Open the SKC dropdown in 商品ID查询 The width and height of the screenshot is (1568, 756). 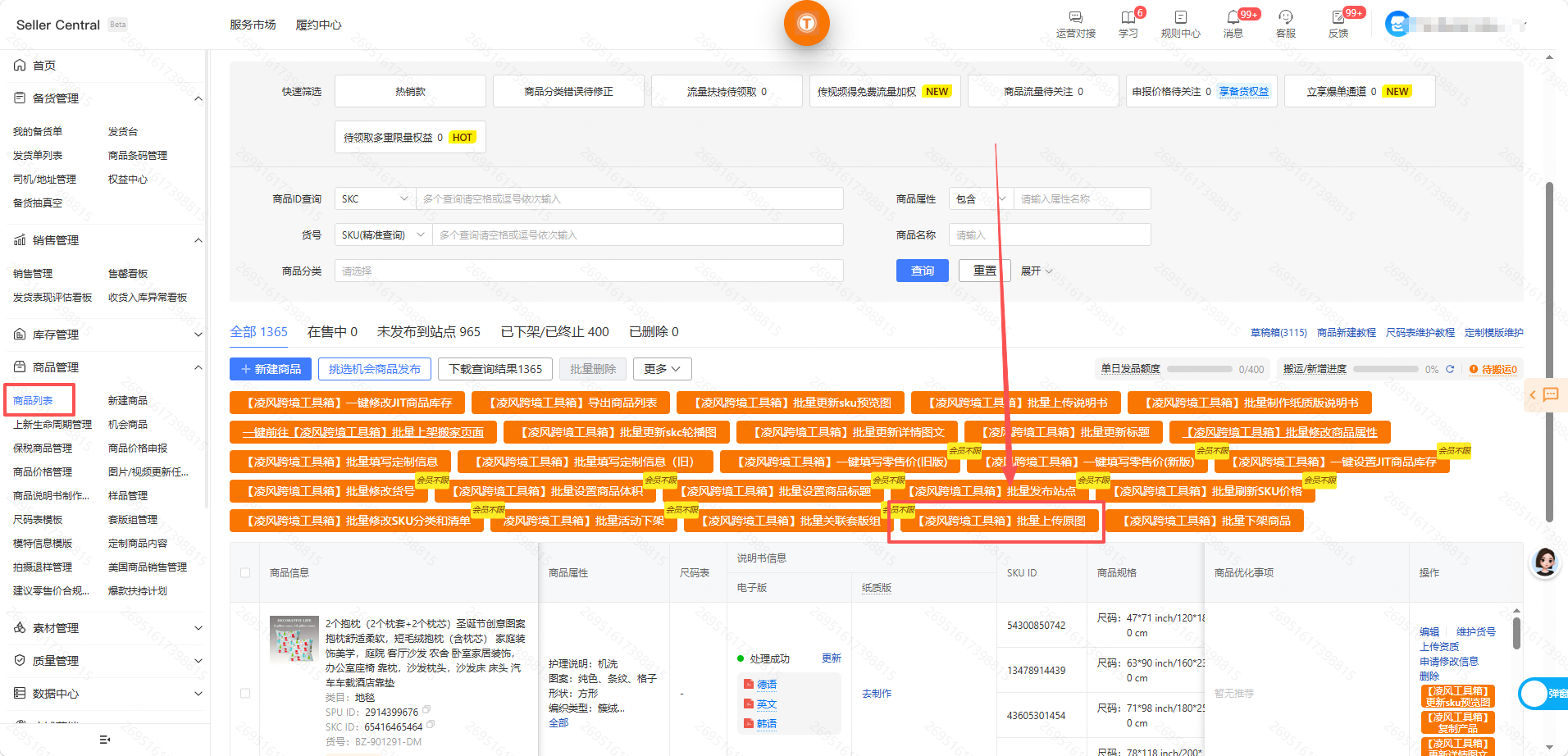click(x=374, y=198)
